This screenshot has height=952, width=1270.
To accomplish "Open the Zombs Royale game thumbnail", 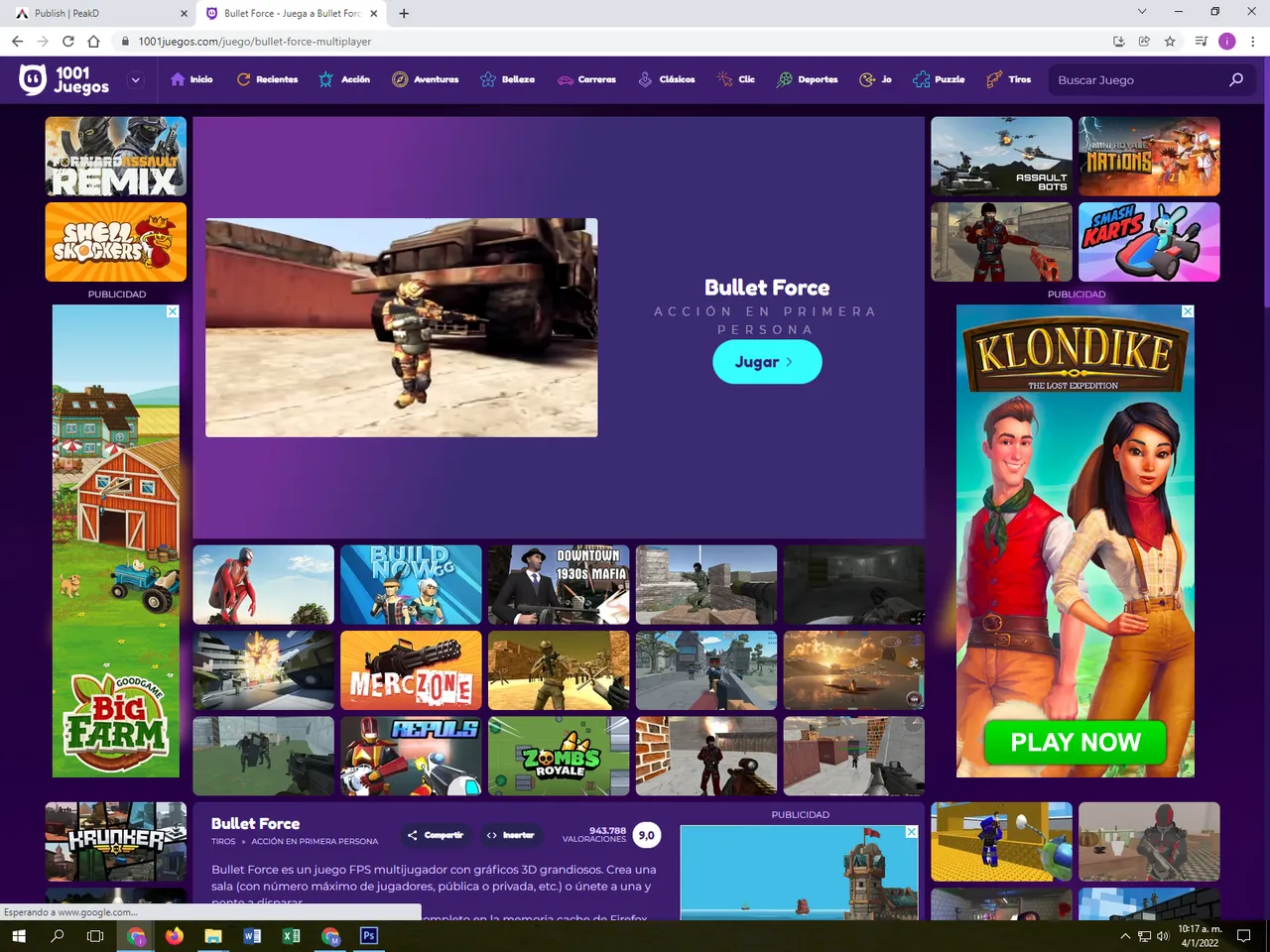I will pos(559,756).
